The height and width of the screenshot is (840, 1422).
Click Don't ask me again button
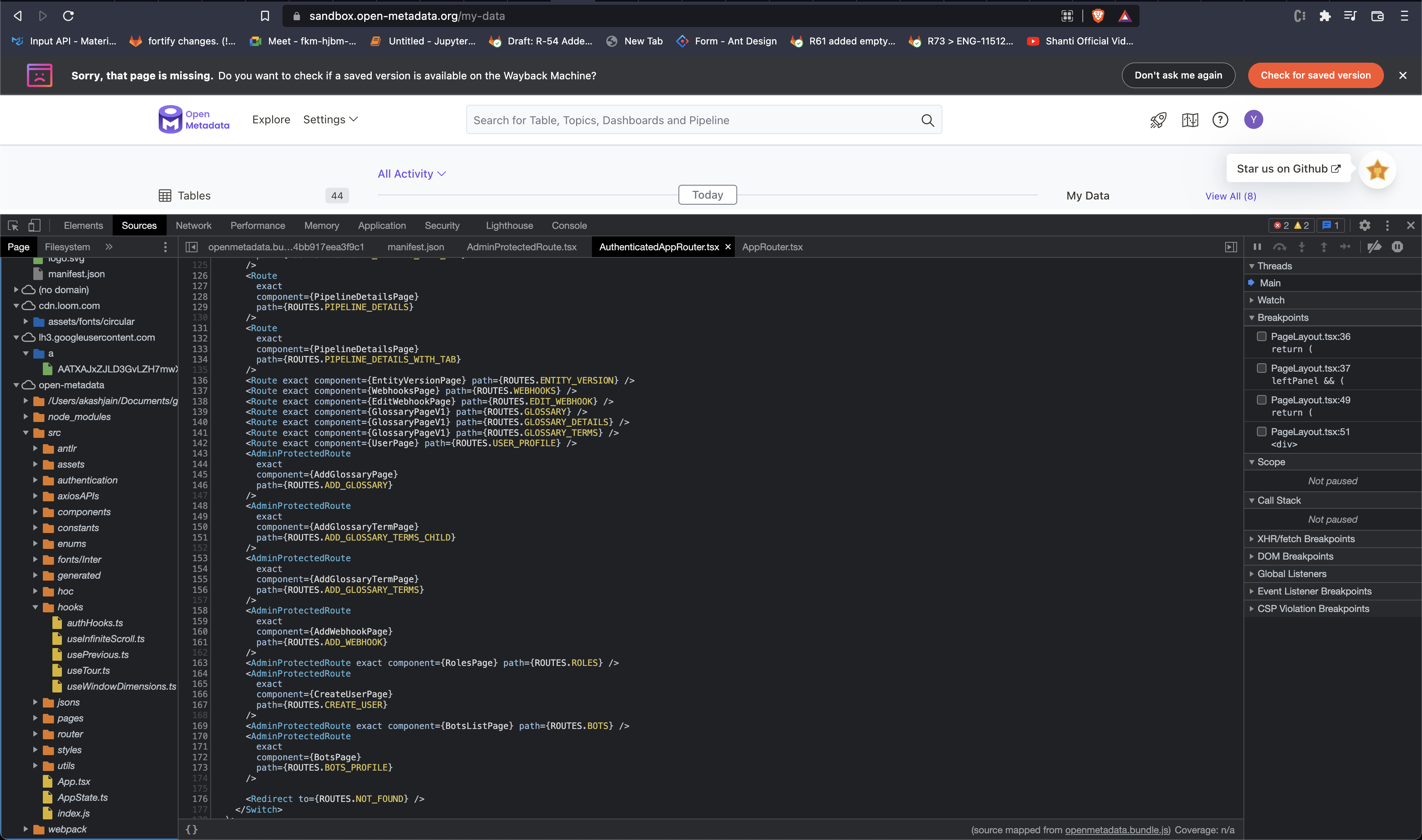1178,75
